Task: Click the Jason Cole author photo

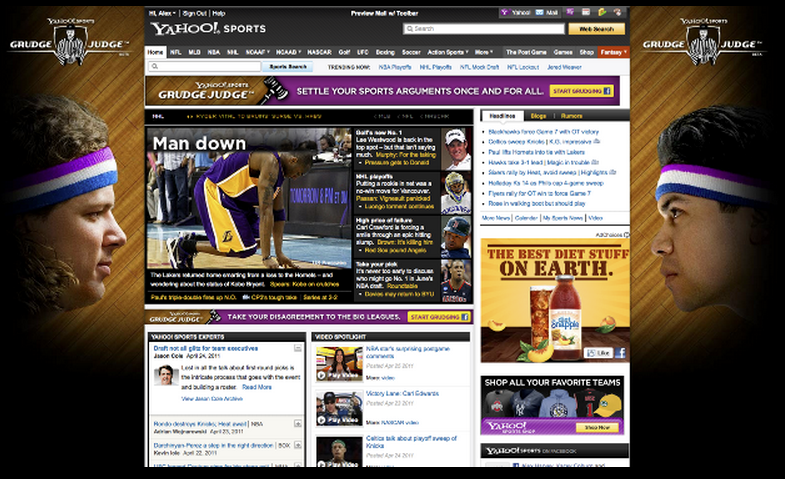Action: [166, 375]
